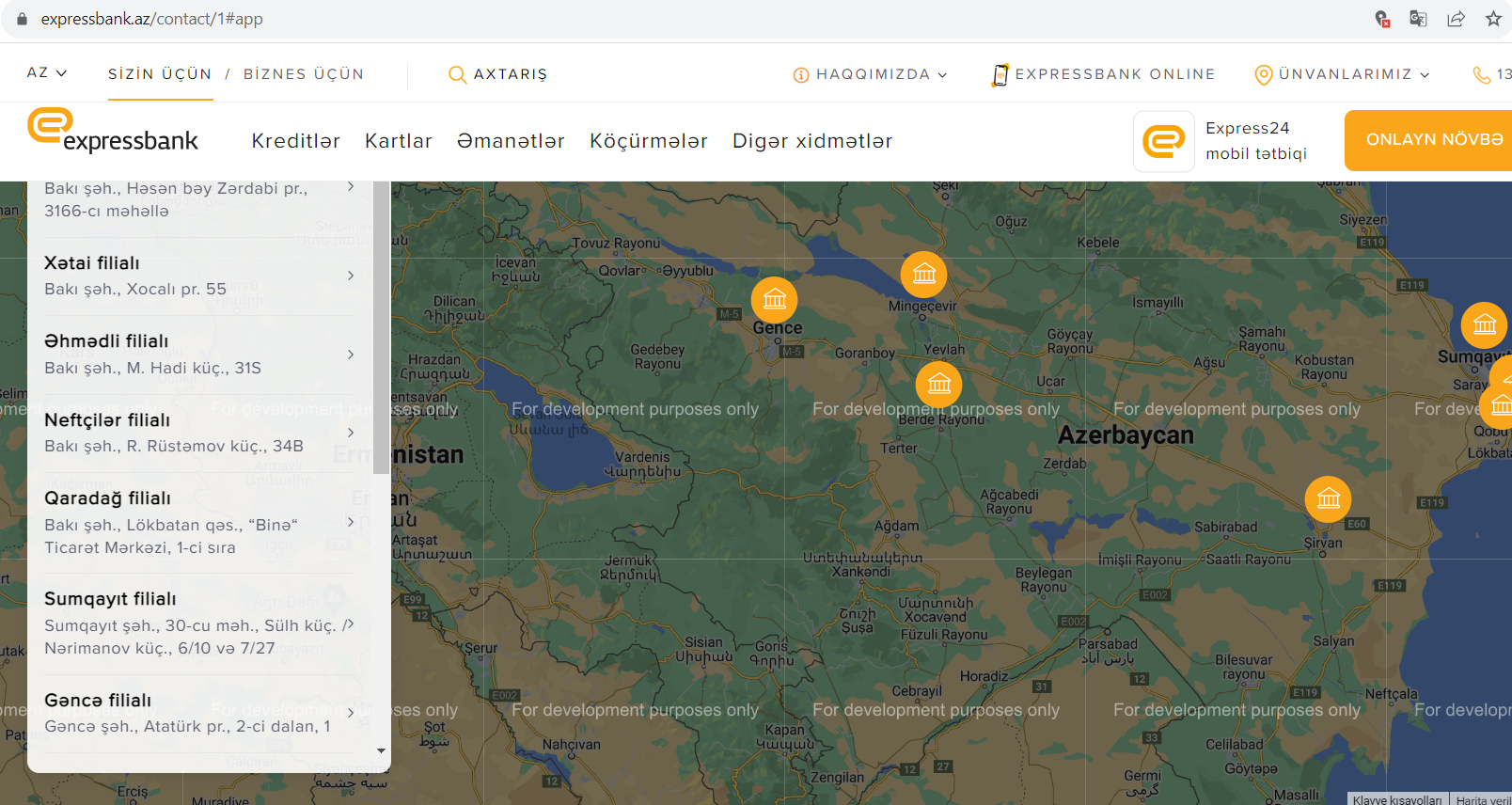Click the Lökbatan qəs. Binə address text
The height and width of the screenshot is (805, 1512).
click(171, 536)
